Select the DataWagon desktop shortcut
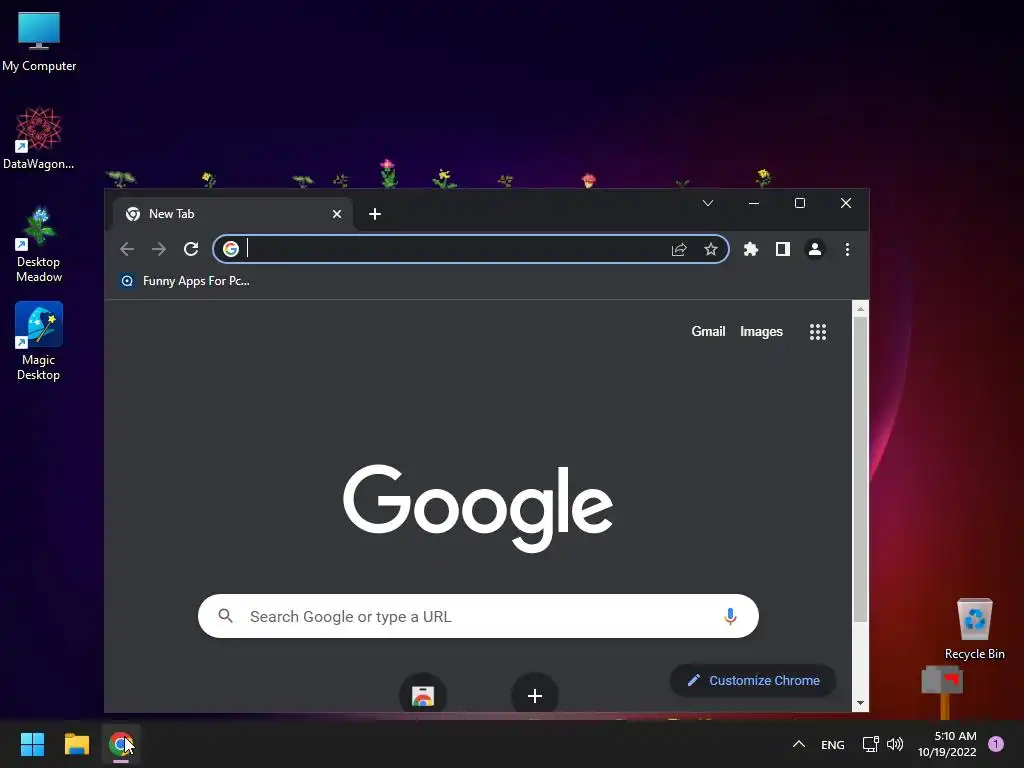 click(x=39, y=138)
